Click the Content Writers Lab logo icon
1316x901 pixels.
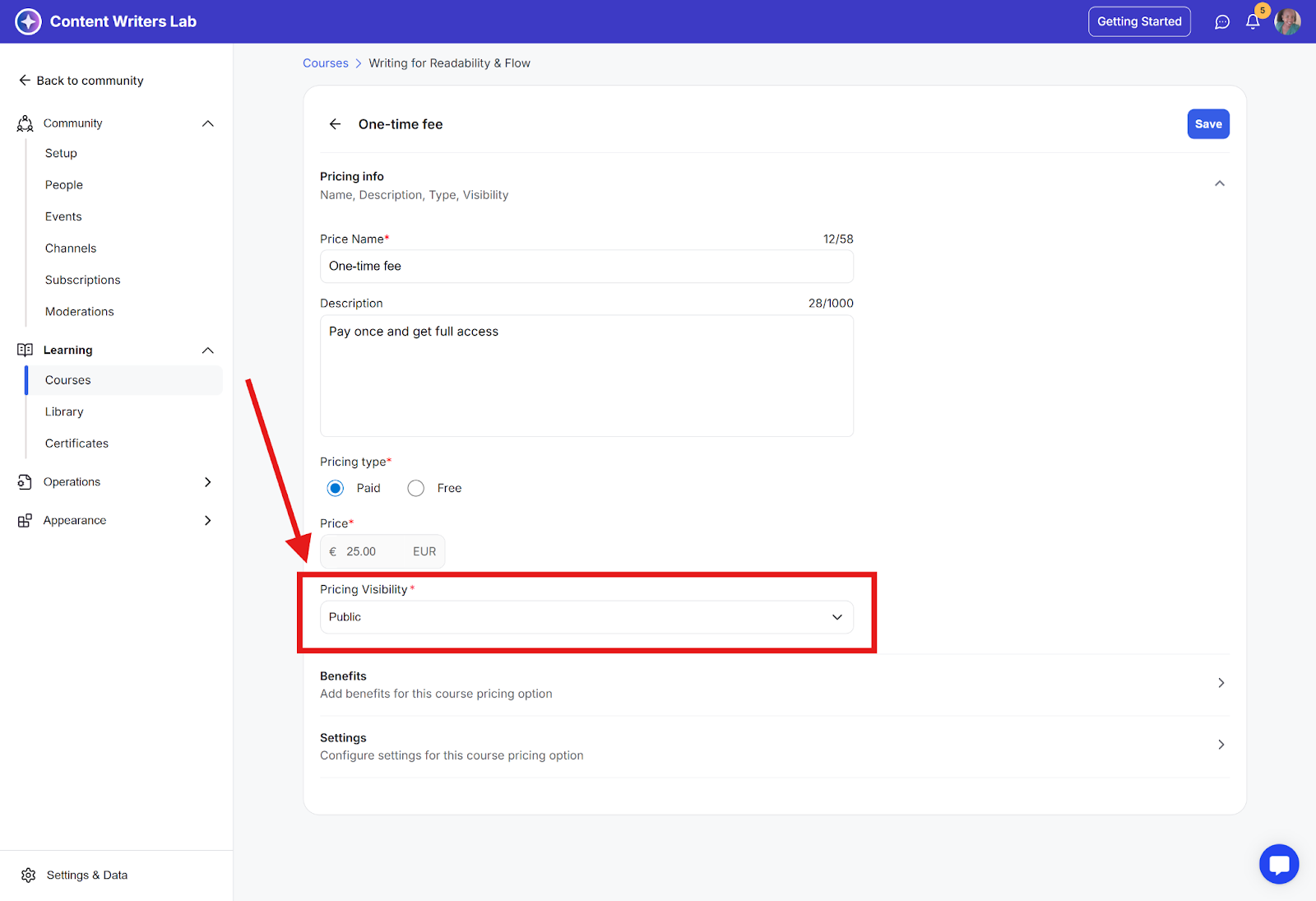point(28,21)
